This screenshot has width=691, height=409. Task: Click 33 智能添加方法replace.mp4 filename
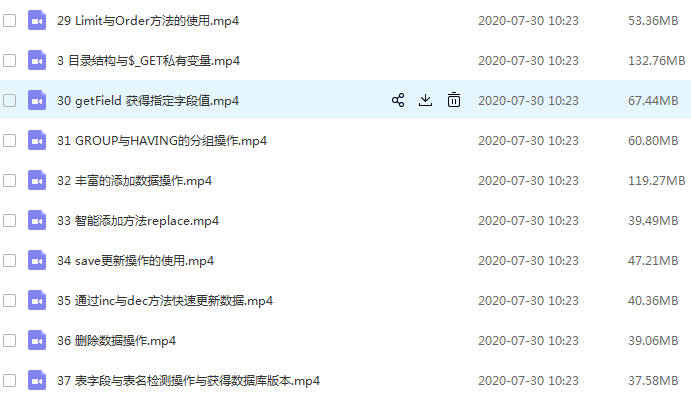click(137, 220)
